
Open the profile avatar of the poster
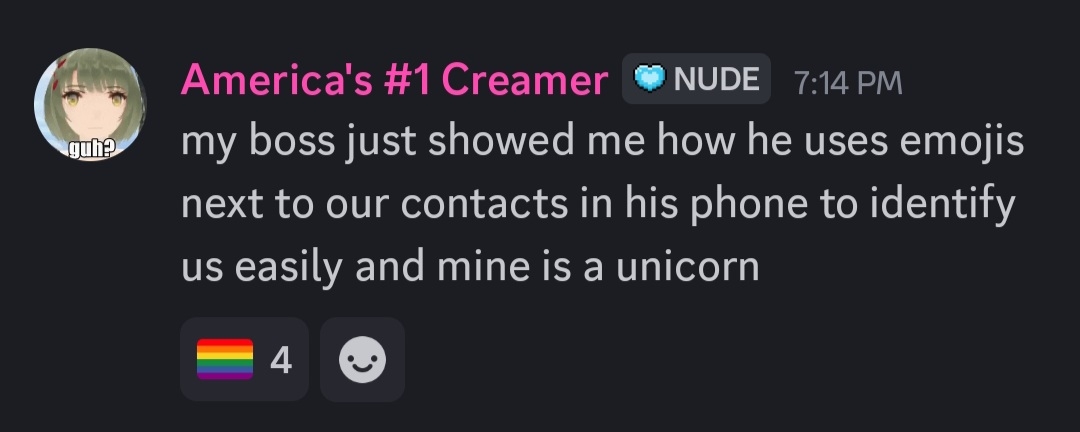[90, 105]
